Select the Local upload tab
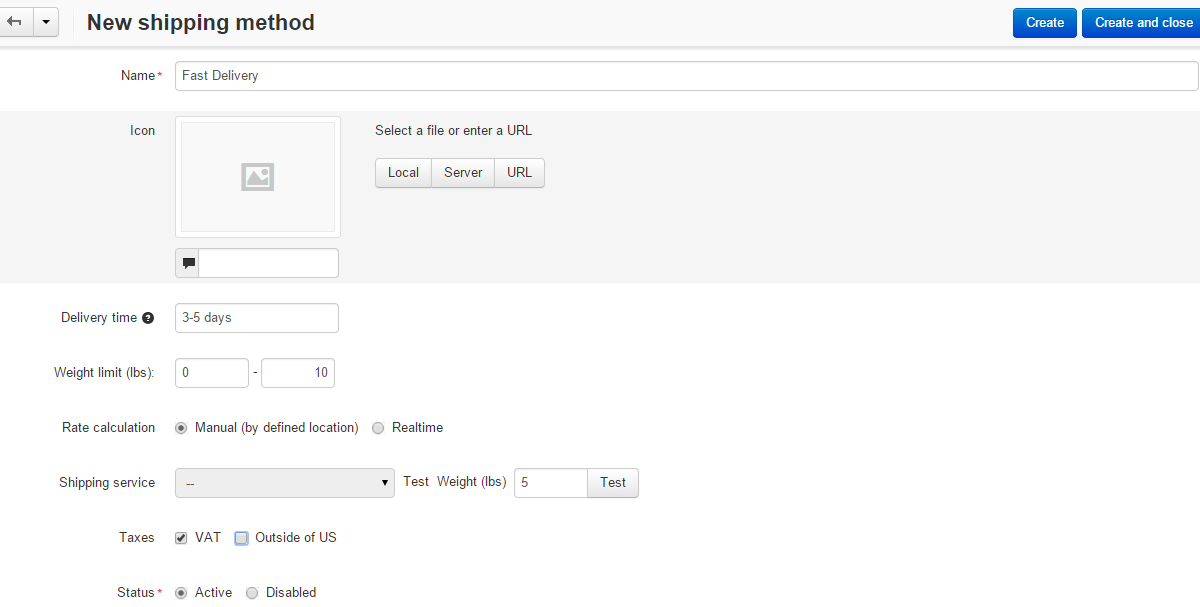The height and width of the screenshot is (607, 1200). 403,172
